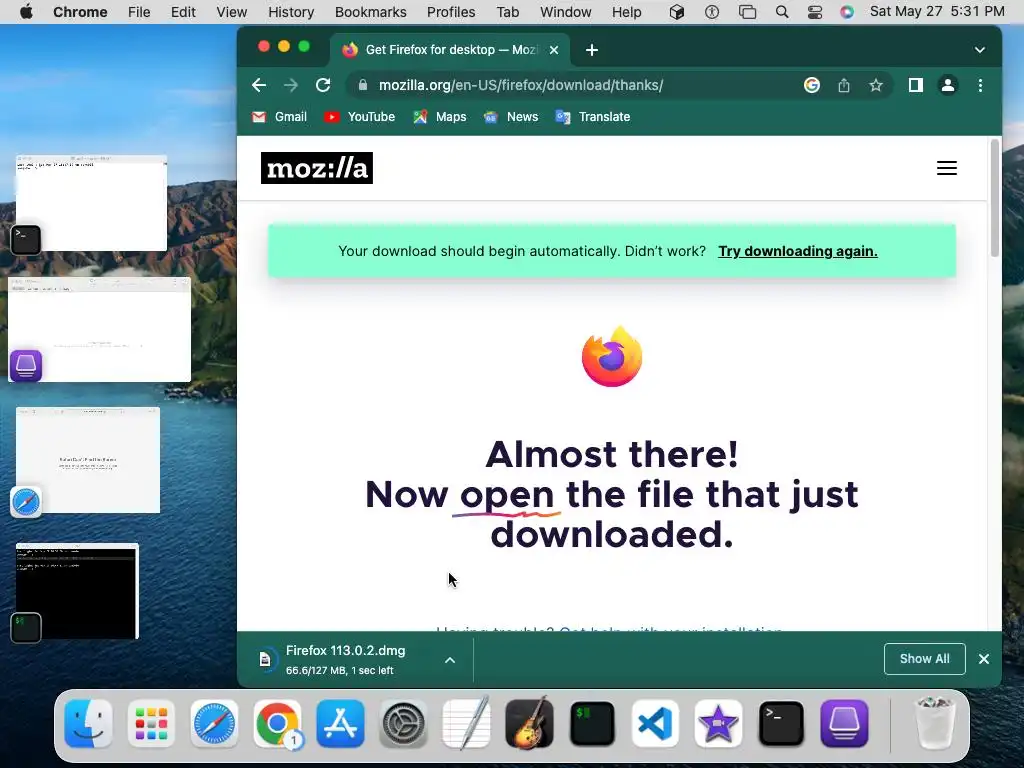Open the Edit menu
This screenshot has width=1024, height=768.
(183, 12)
